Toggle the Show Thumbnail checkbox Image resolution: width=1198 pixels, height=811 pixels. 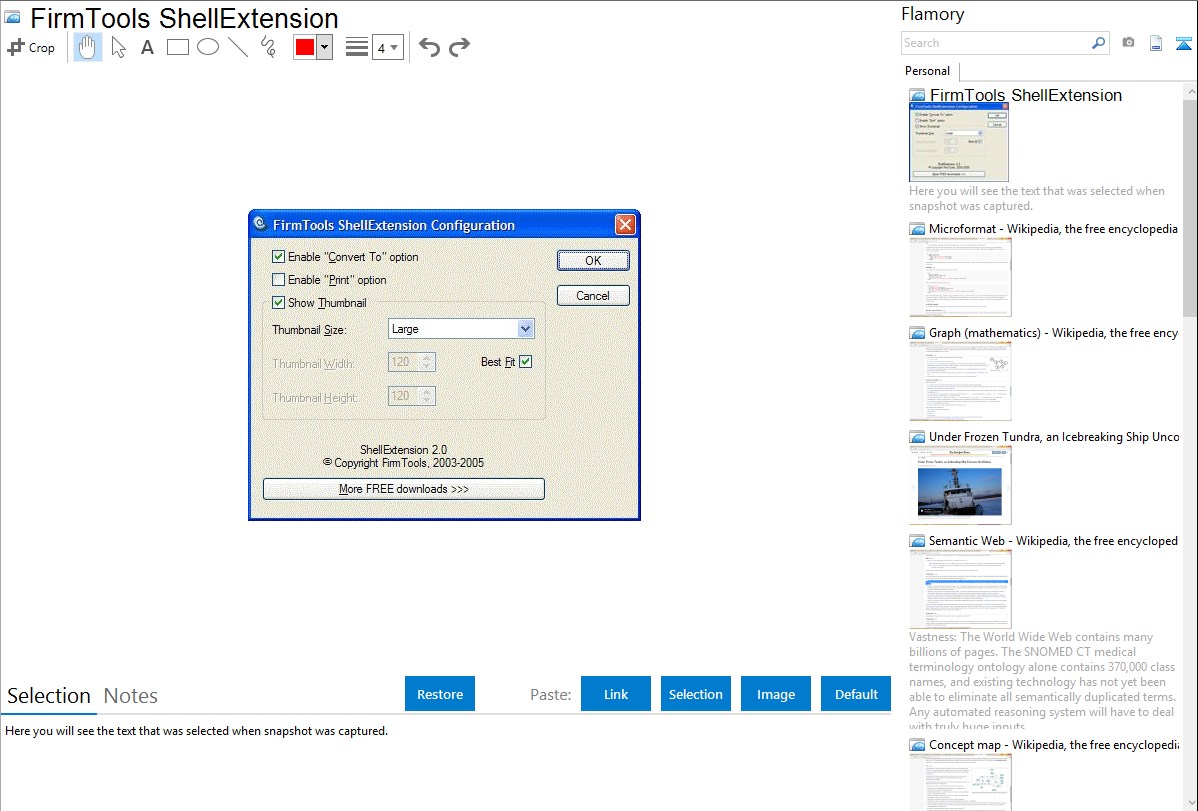[278, 303]
